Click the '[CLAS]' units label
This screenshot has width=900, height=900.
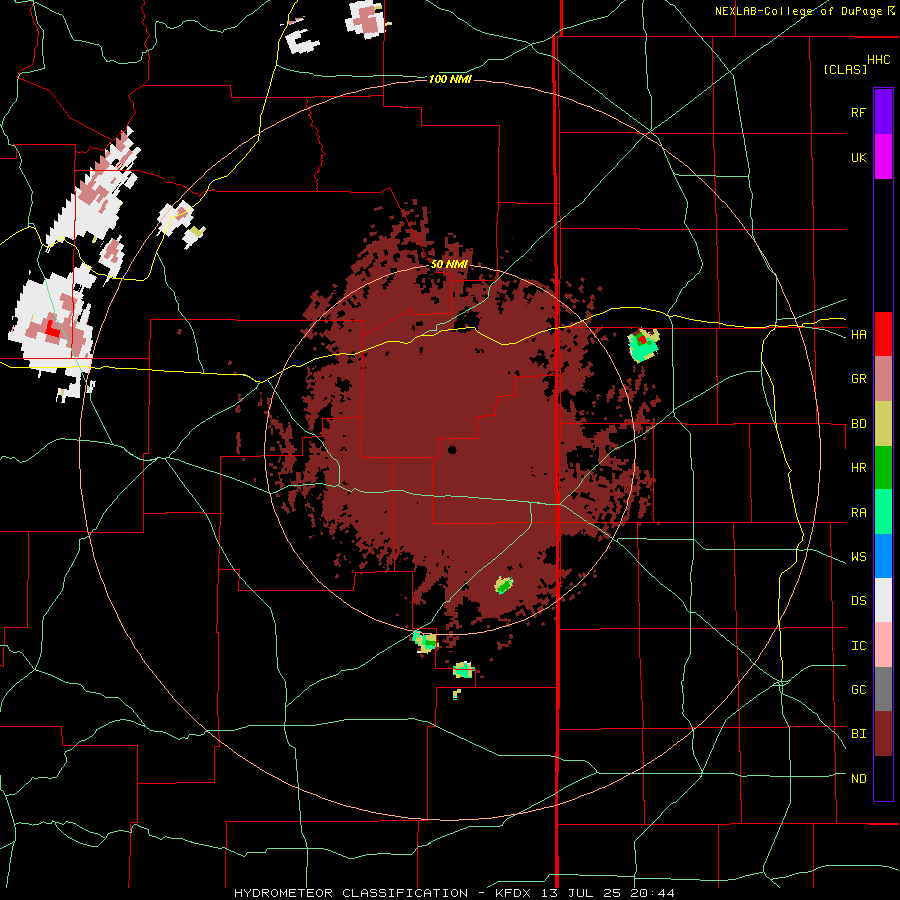tap(845, 69)
